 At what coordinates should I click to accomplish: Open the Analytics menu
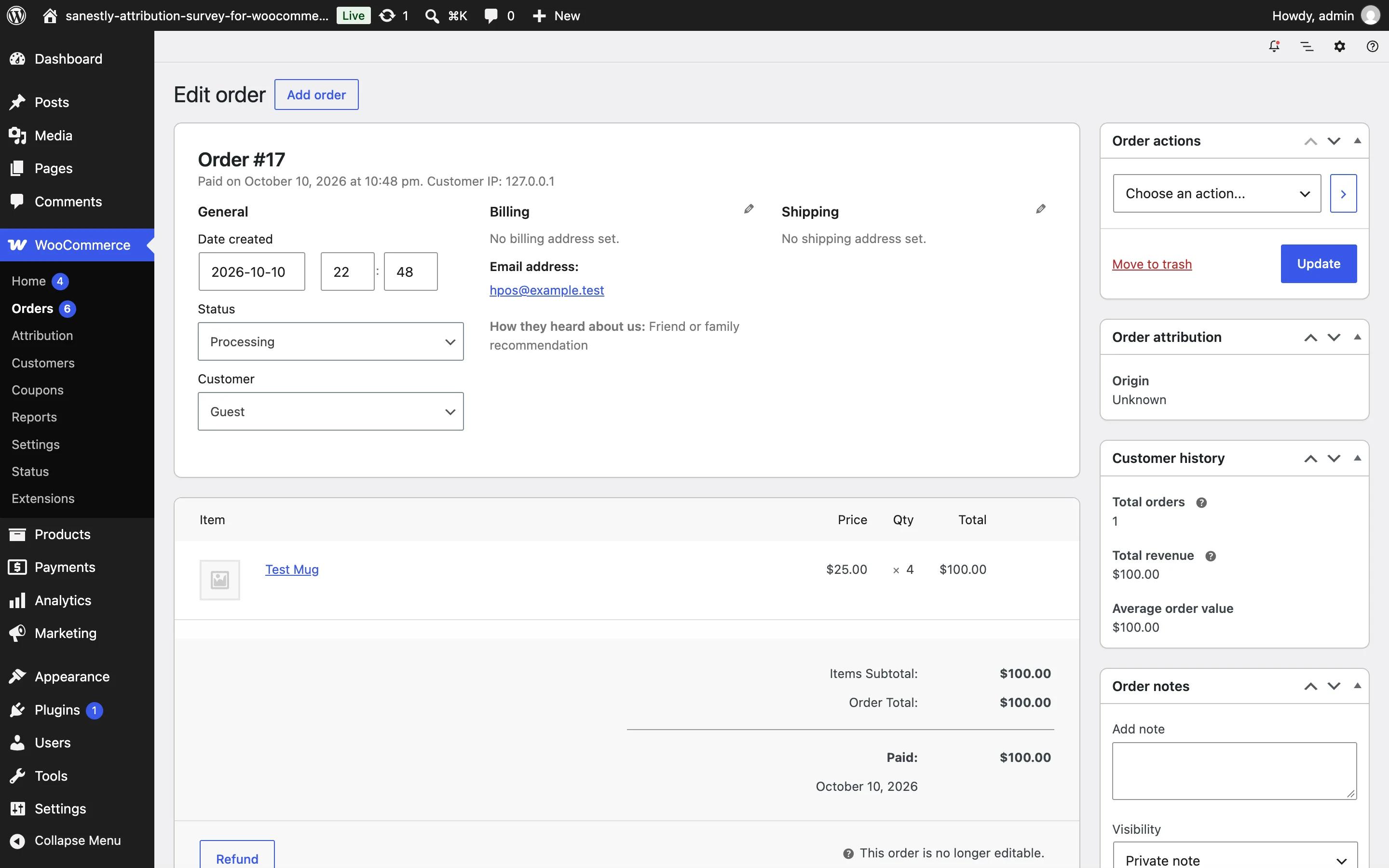point(77,600)
